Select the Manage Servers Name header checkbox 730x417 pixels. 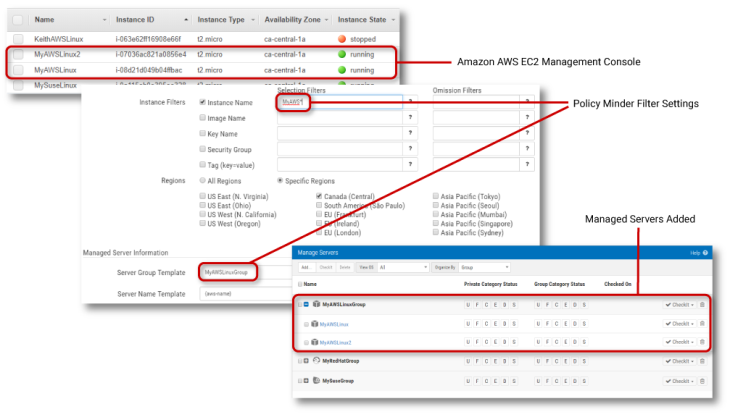300,284
